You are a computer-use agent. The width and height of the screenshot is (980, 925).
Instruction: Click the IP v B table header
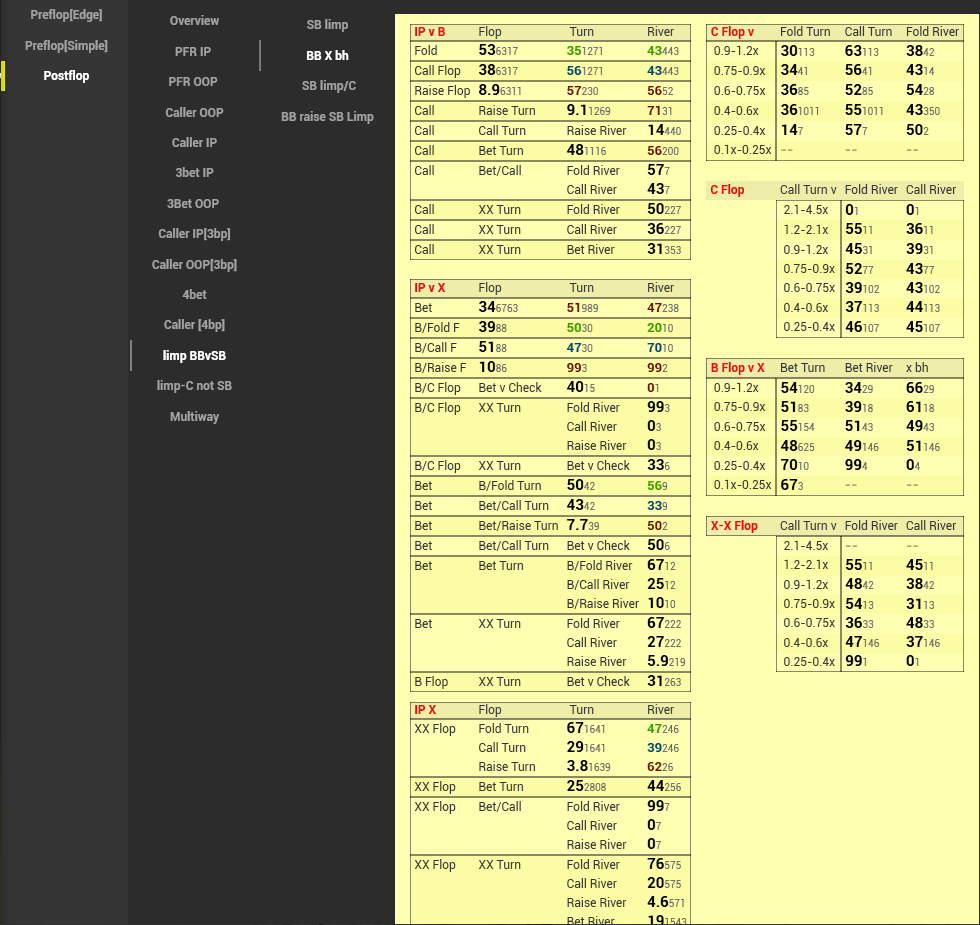(x=430, y=32)
